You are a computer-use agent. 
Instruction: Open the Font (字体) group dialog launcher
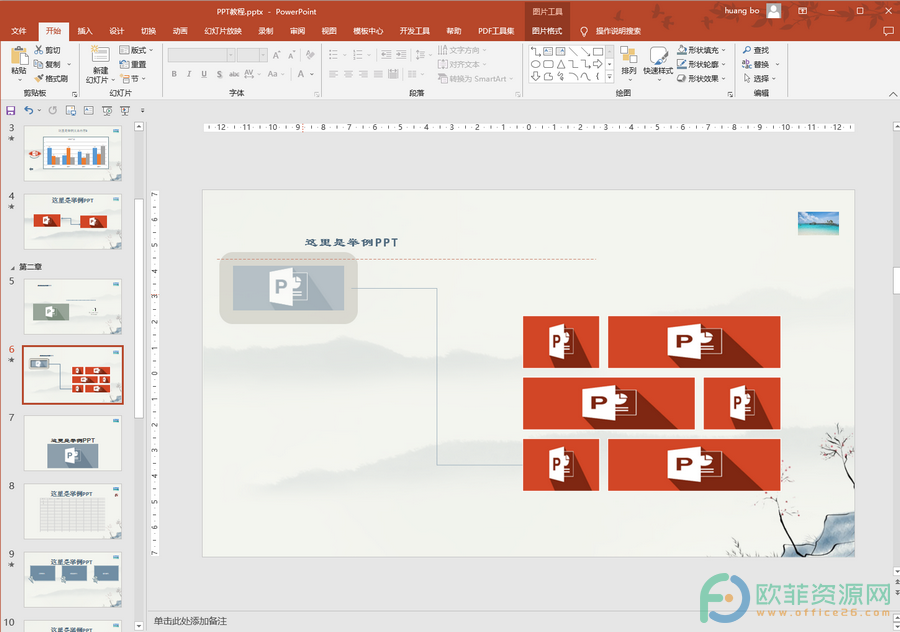click(317, 94)
